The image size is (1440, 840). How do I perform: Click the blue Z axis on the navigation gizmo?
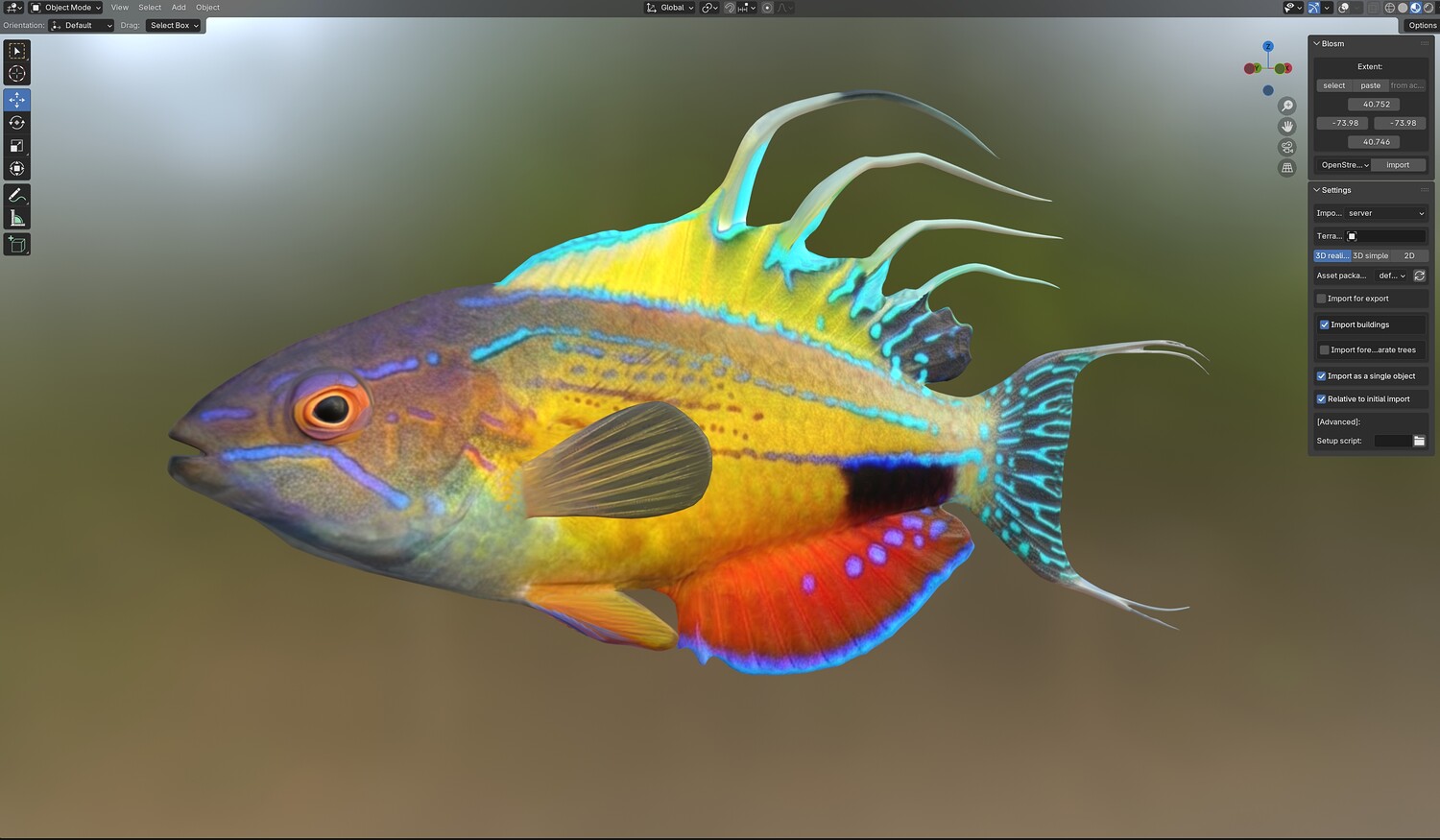1268,46
